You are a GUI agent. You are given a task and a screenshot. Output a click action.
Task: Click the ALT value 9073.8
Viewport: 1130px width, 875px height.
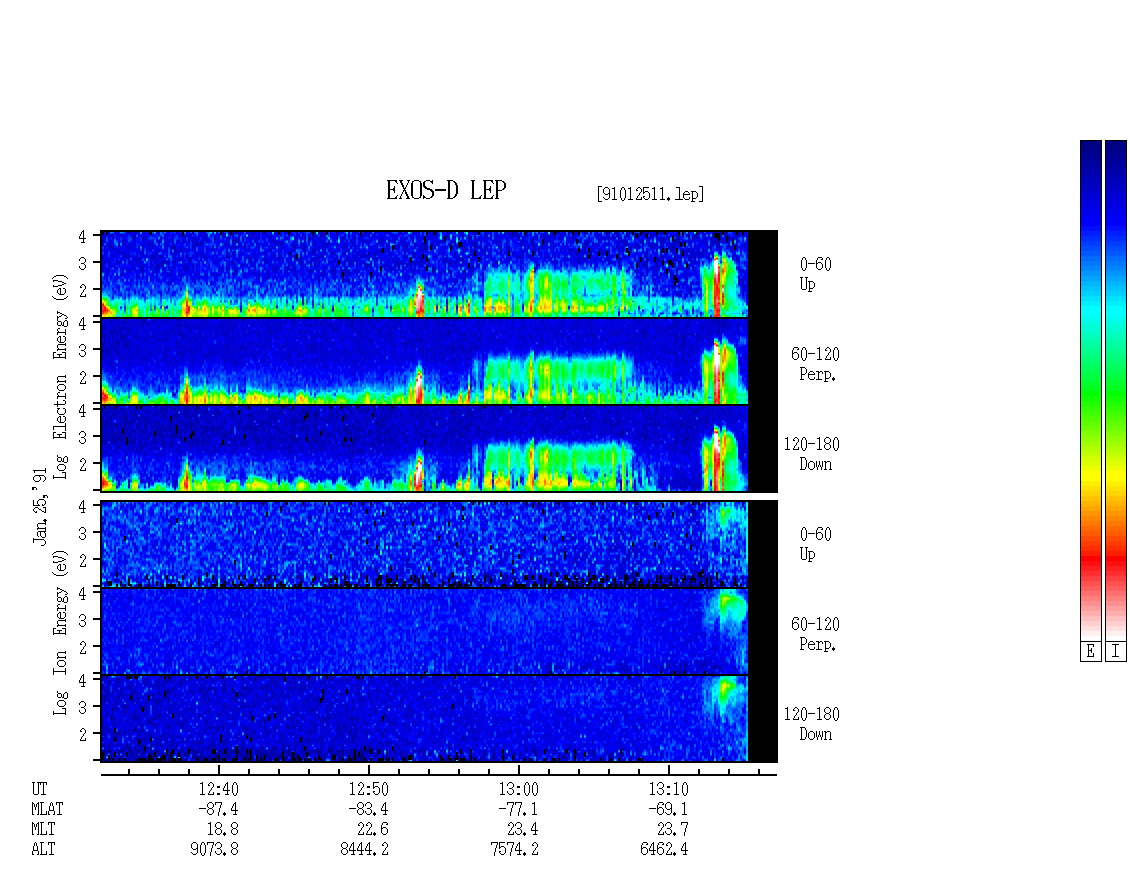(x=215, y=850)
